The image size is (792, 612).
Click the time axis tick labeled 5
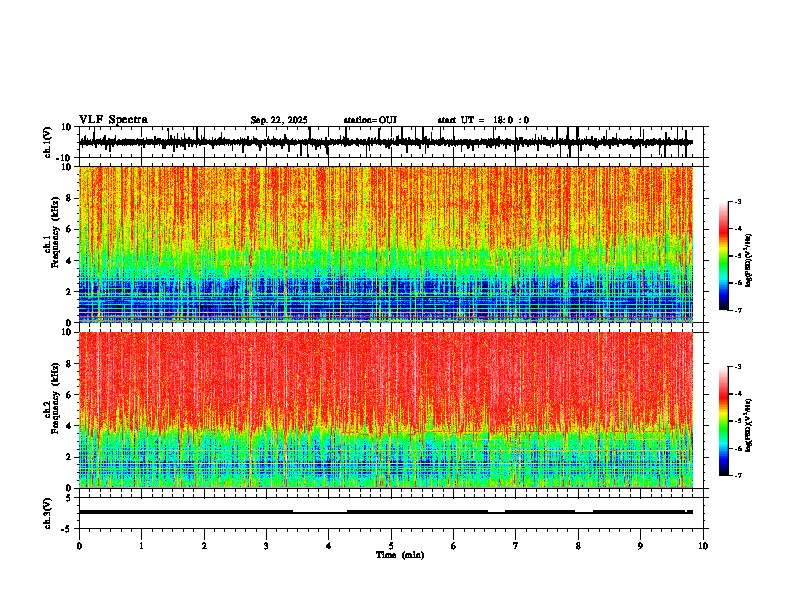click(391, 546)
